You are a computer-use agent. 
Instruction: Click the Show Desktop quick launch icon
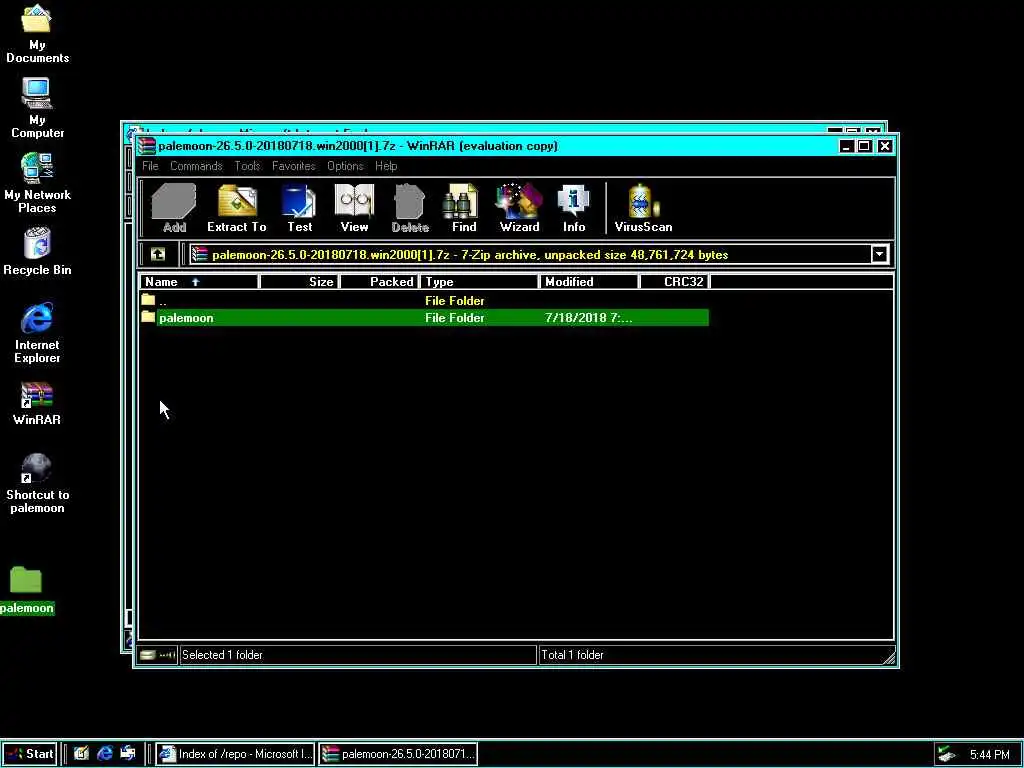(81, 754)
